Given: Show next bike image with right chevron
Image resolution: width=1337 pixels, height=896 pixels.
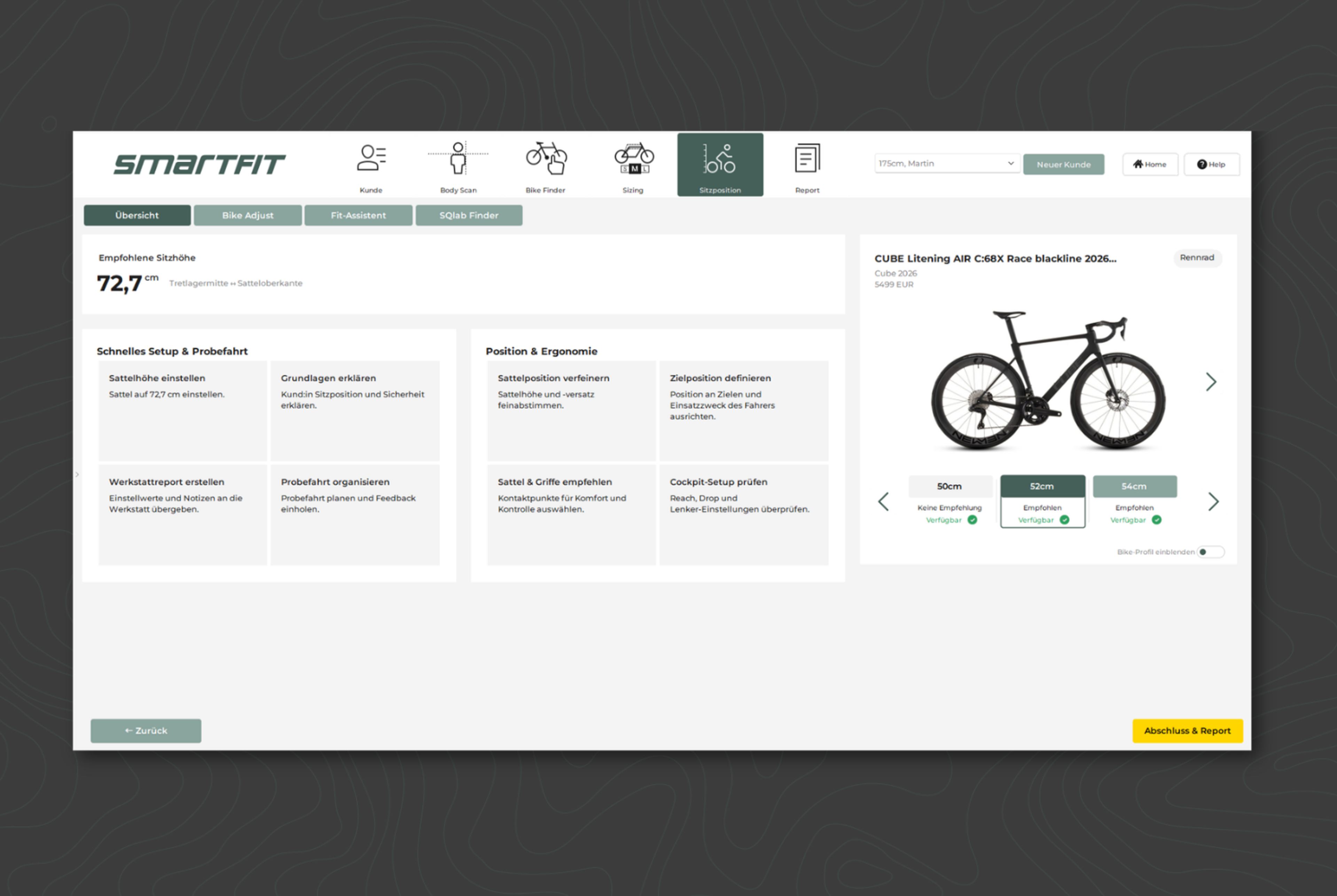Looking at the screenshot, I should click(1211, 382).
